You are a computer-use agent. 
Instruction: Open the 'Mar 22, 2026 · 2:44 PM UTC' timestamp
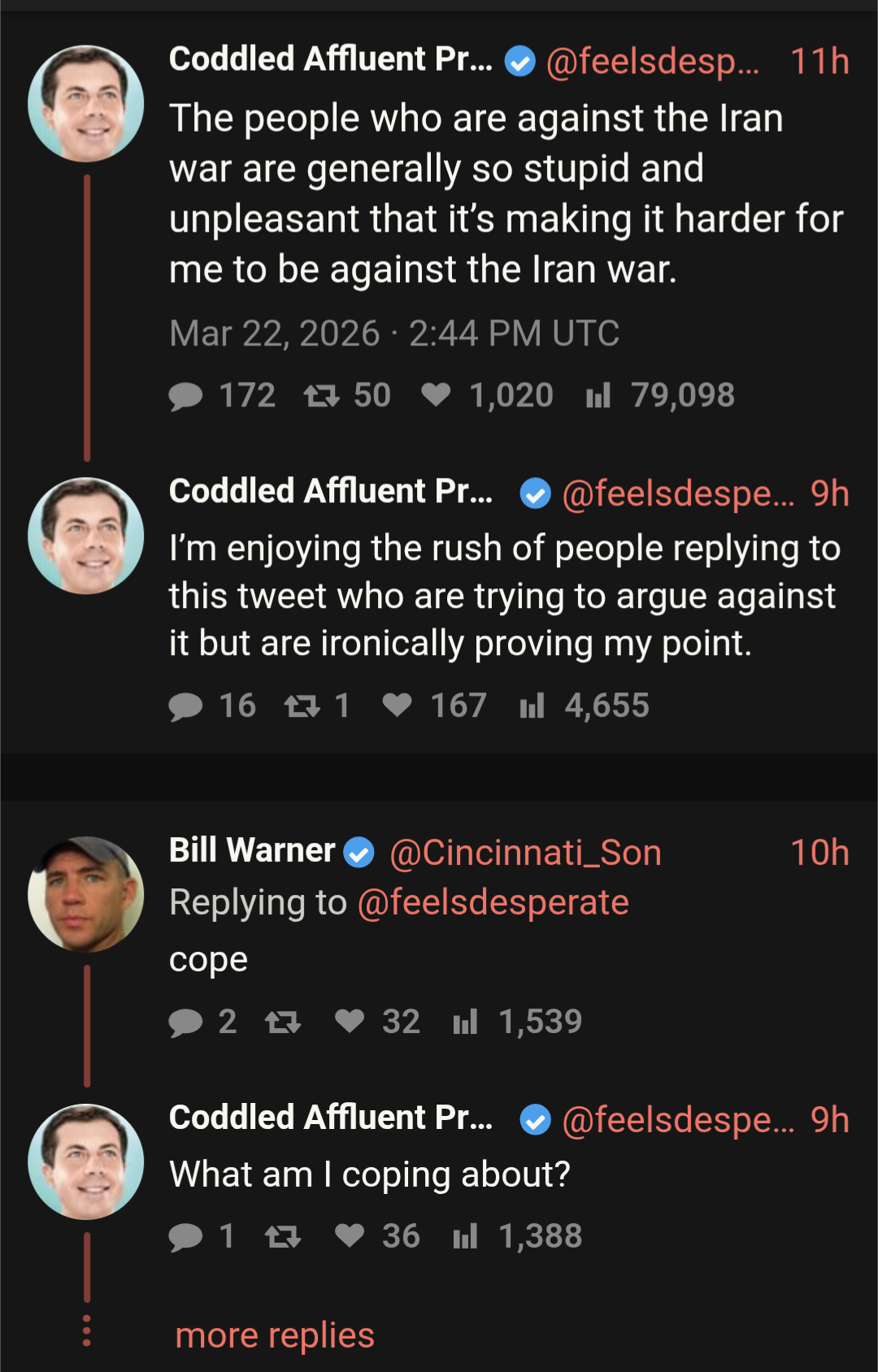point(394,333)
